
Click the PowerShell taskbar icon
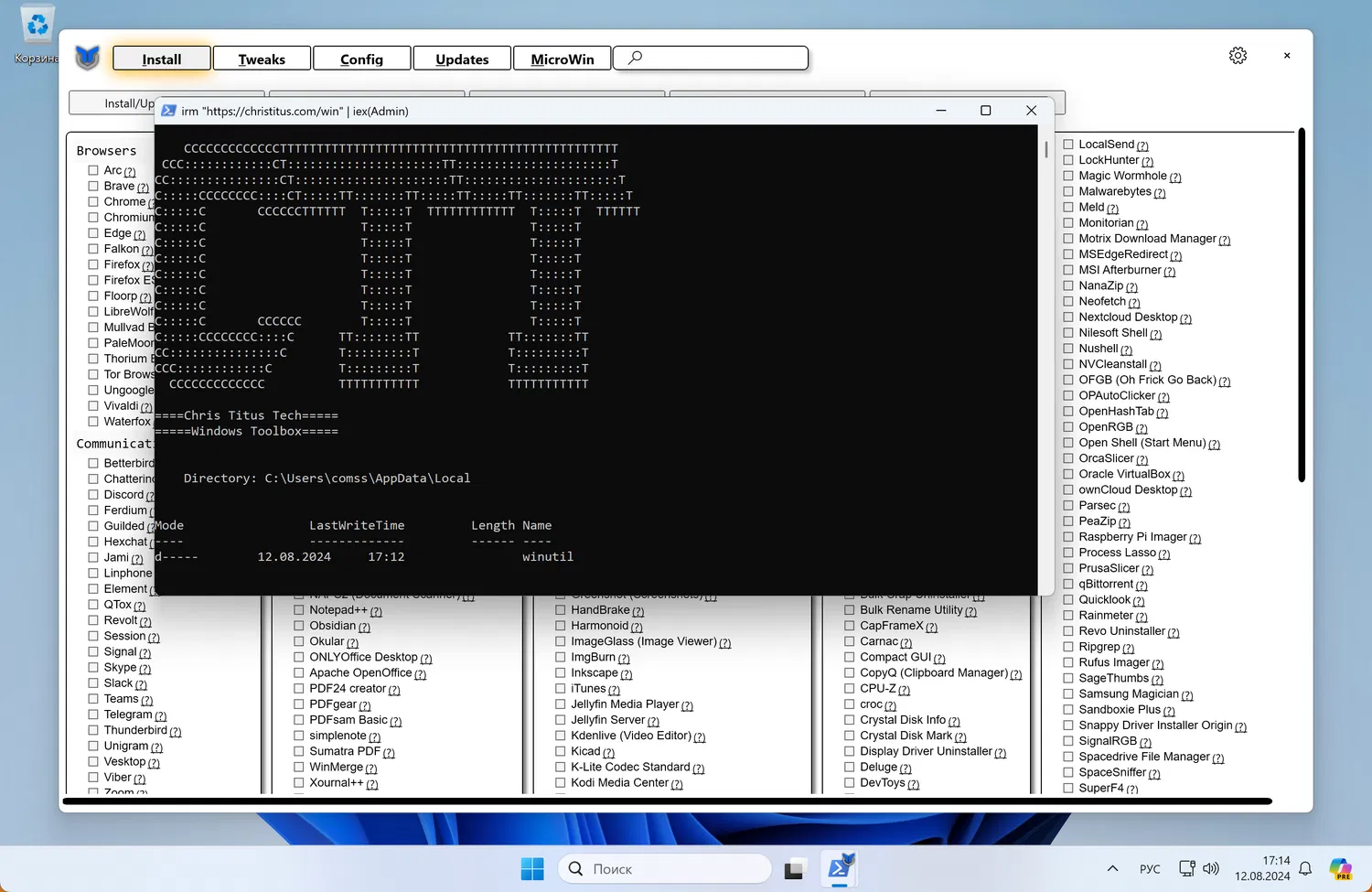(839, 868)
